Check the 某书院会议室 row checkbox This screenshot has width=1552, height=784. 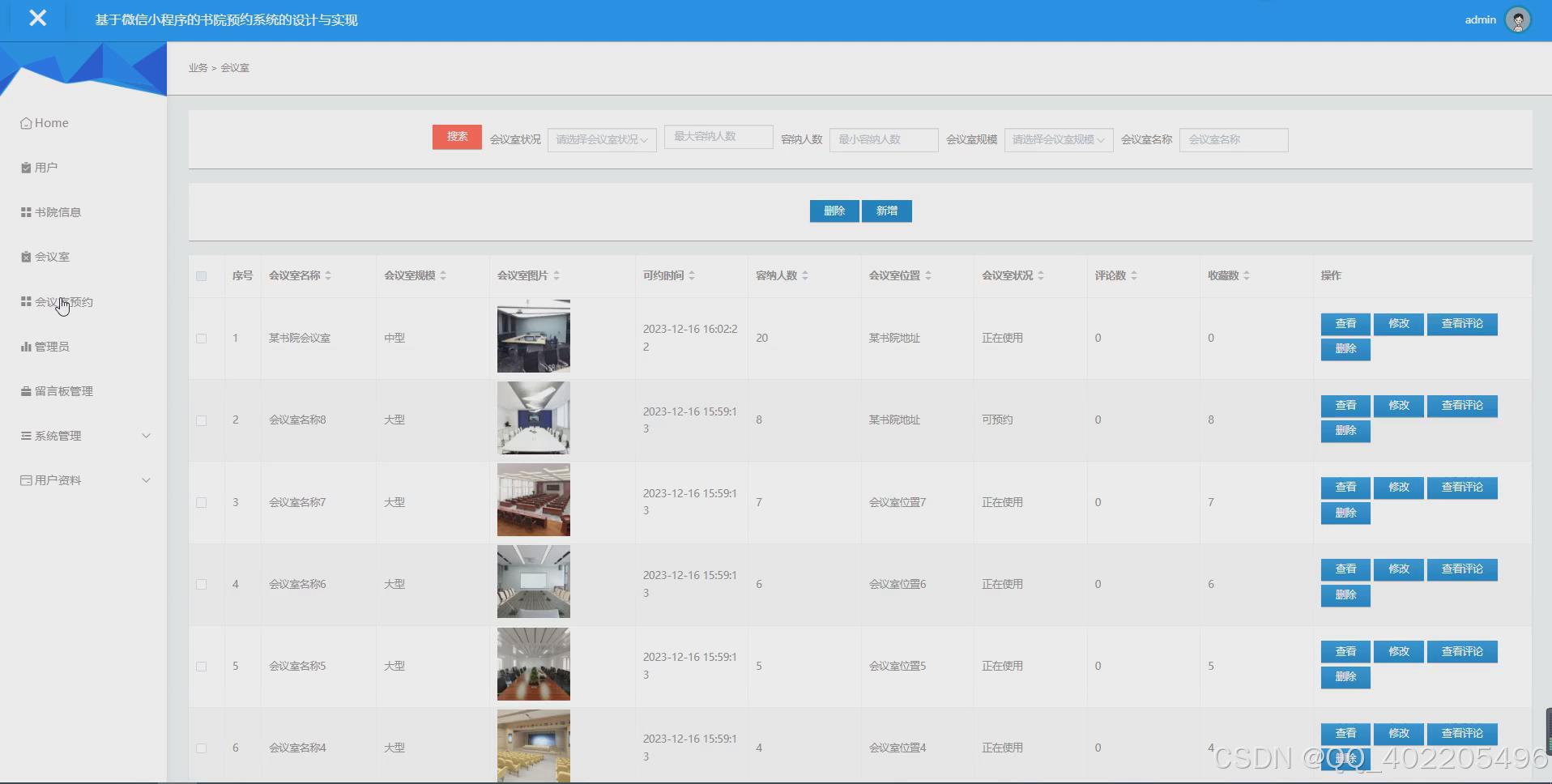[x=202, y=338]
